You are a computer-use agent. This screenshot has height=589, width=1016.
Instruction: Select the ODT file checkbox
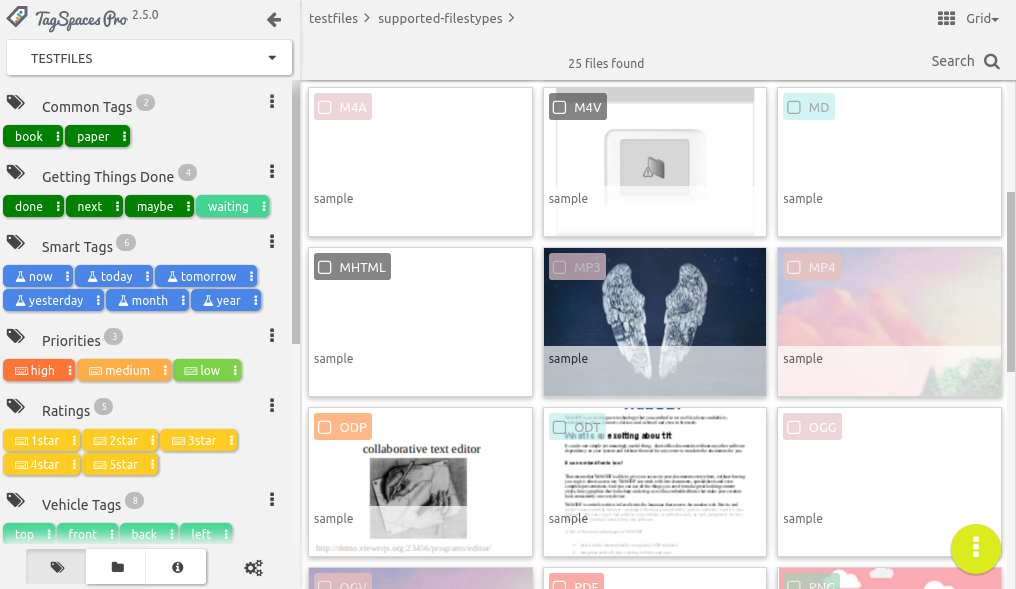(x=560, y=427)
